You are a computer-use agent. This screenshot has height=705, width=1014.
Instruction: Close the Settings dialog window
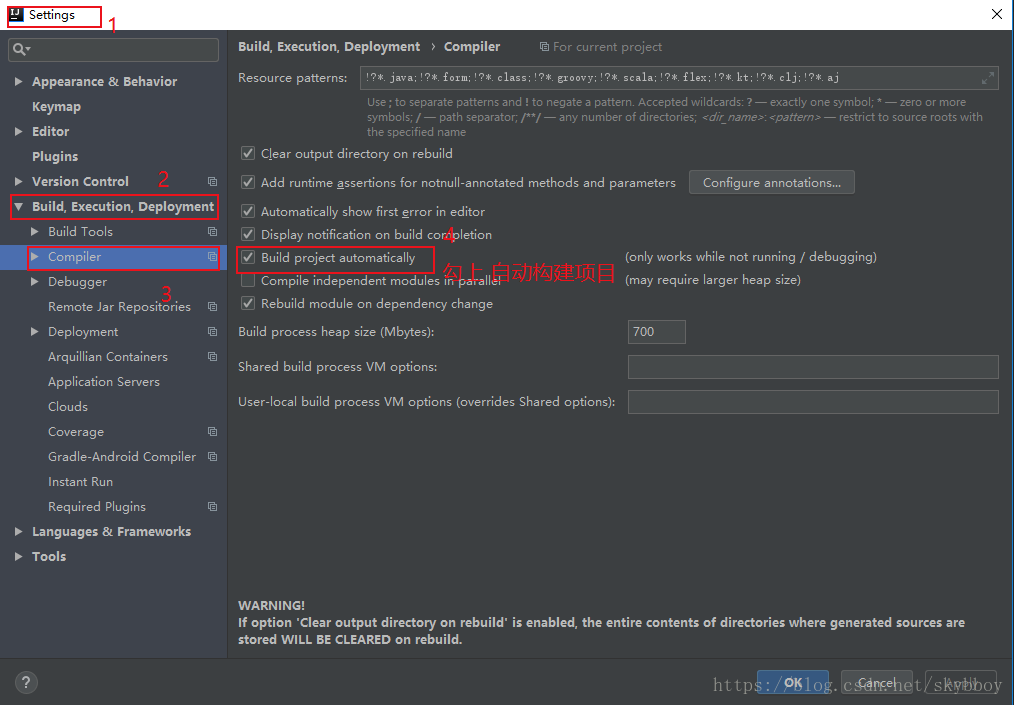click(997, 14)
